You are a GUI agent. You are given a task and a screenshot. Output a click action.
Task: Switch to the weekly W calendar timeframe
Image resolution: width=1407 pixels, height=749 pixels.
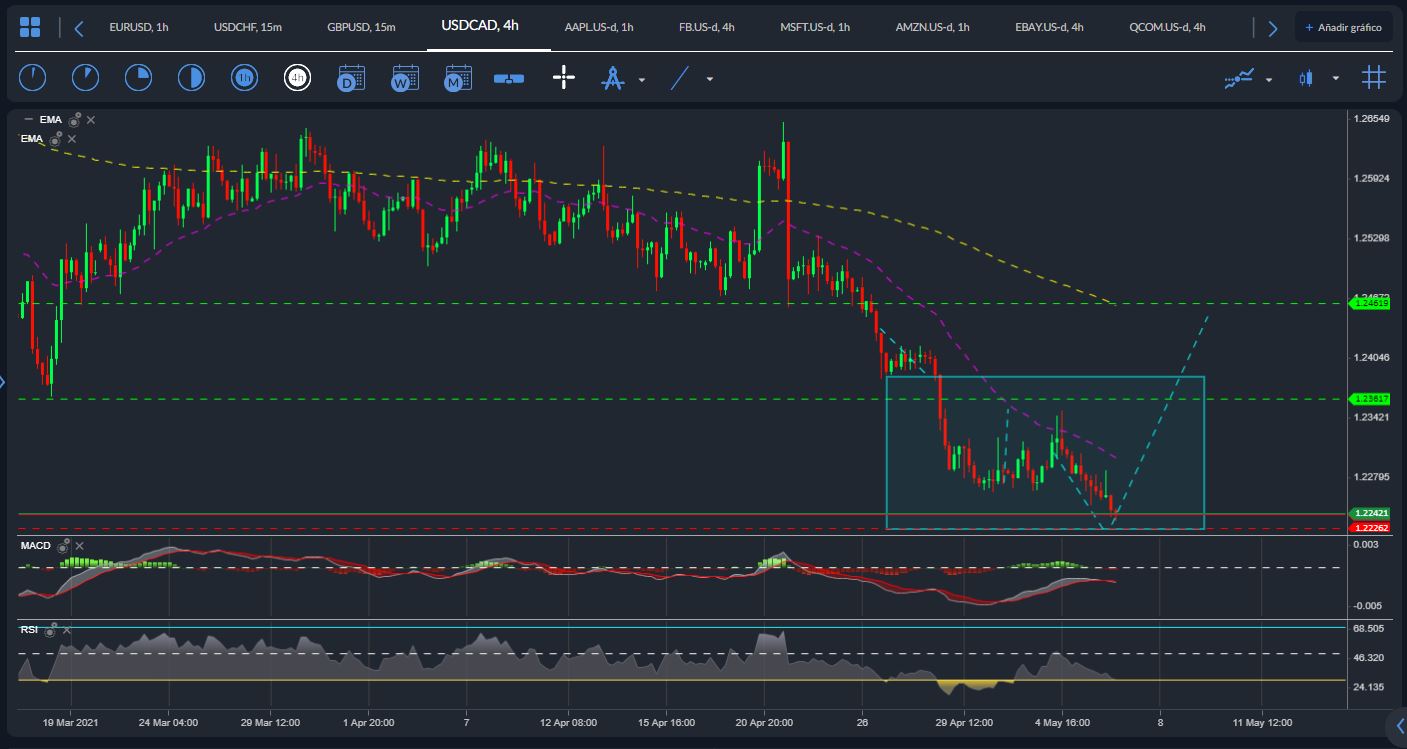tap(404, 77)
